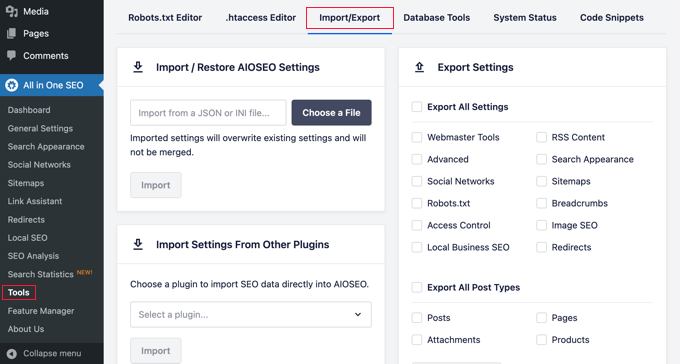
Task: Click the Collapse menu arrow icon
Action: pyautogui.click(x=12, y=354)
